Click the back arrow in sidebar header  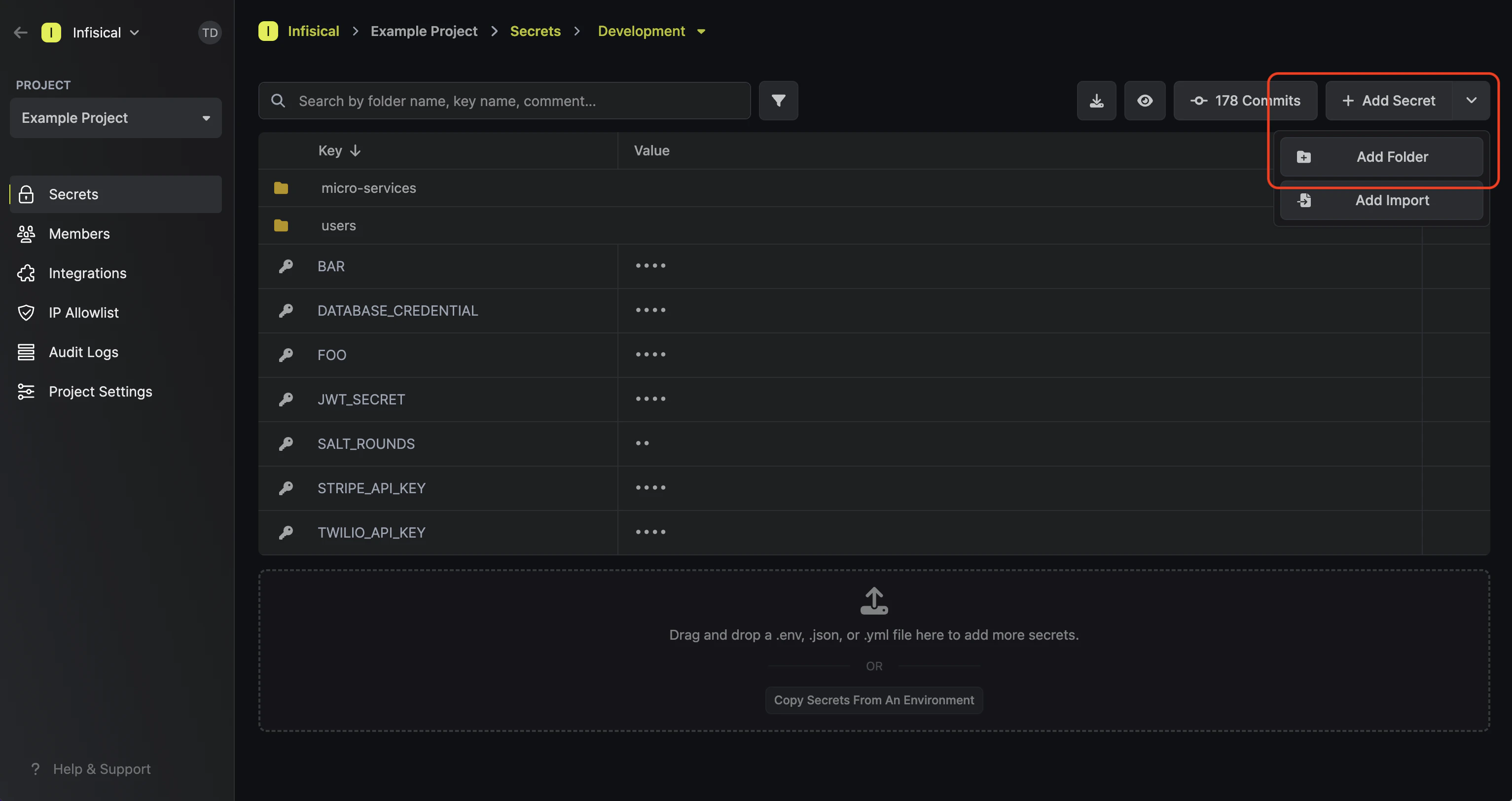[21, 32]
